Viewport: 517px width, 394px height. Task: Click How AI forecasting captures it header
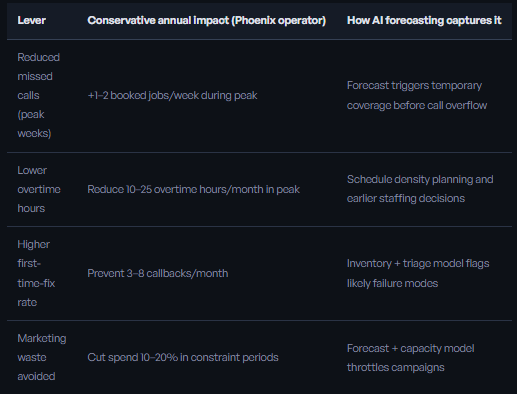click(x=424, y=20)
